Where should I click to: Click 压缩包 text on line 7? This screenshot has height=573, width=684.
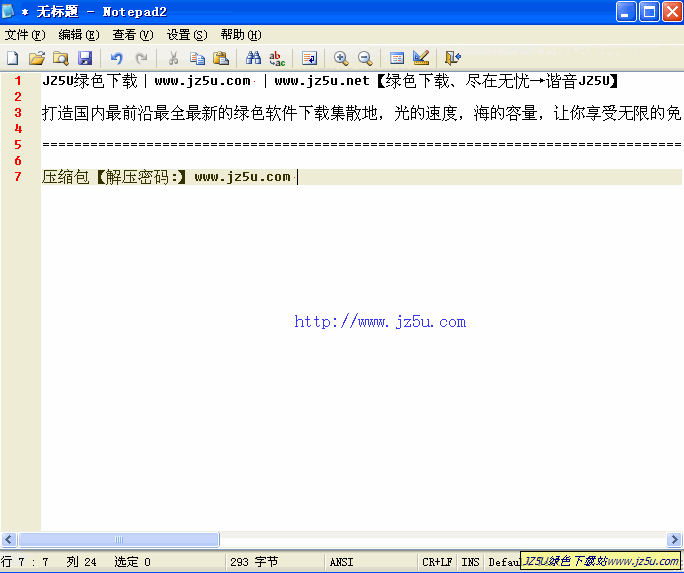point(66,177)
